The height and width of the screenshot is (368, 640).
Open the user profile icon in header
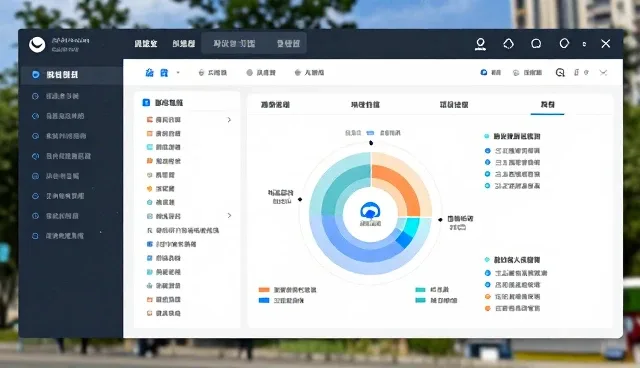click(x=480, y=44)
